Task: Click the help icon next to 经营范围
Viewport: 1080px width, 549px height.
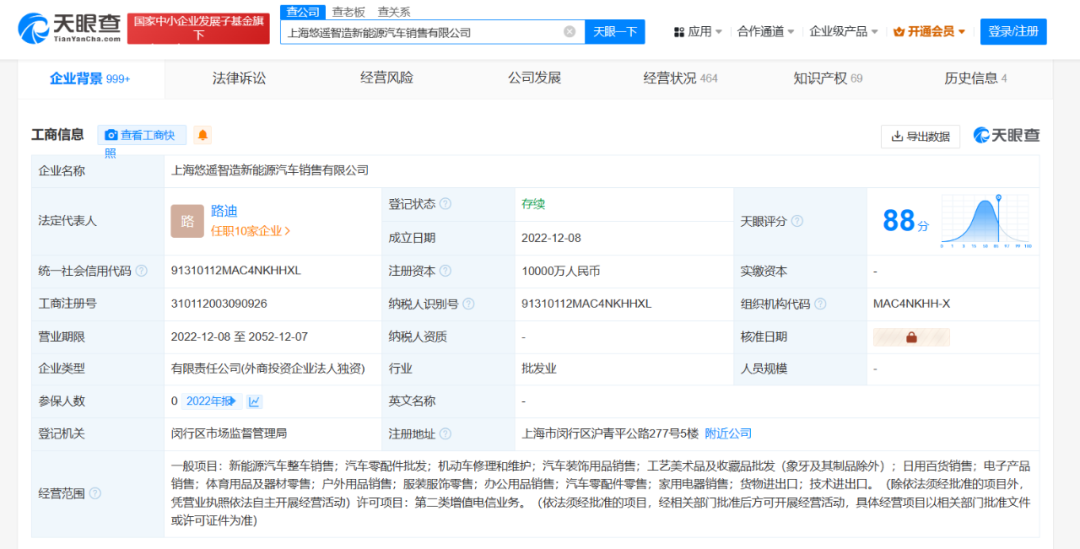Action: click(94, 493)
